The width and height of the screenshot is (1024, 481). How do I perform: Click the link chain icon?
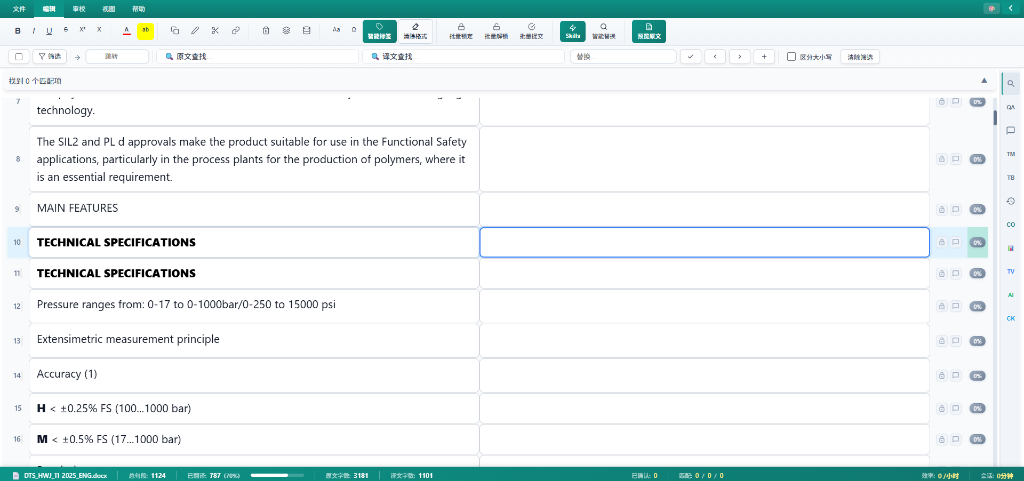click(x=236, y=30)
